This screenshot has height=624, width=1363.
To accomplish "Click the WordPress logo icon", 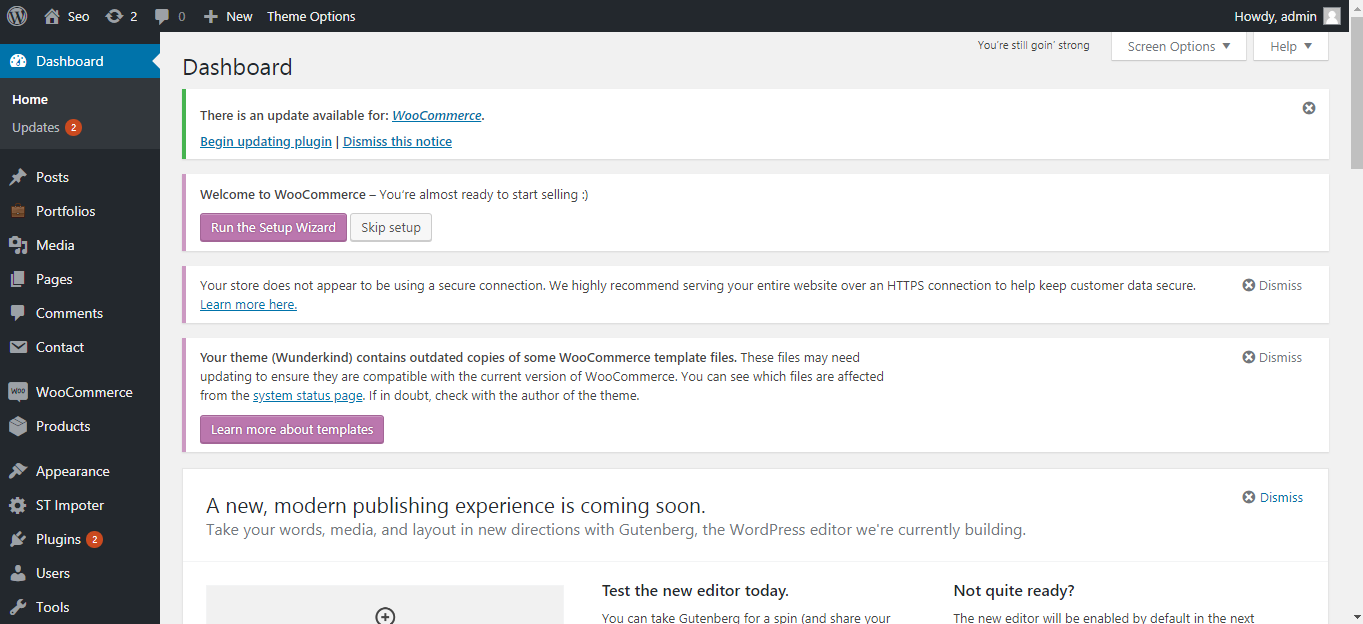I will (17, 16).
